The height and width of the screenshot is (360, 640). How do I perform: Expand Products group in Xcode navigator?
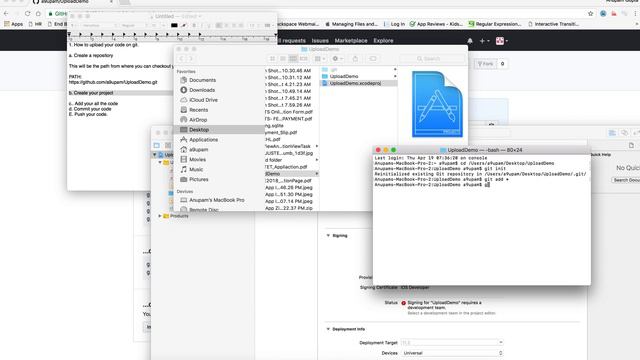(160, 216)
